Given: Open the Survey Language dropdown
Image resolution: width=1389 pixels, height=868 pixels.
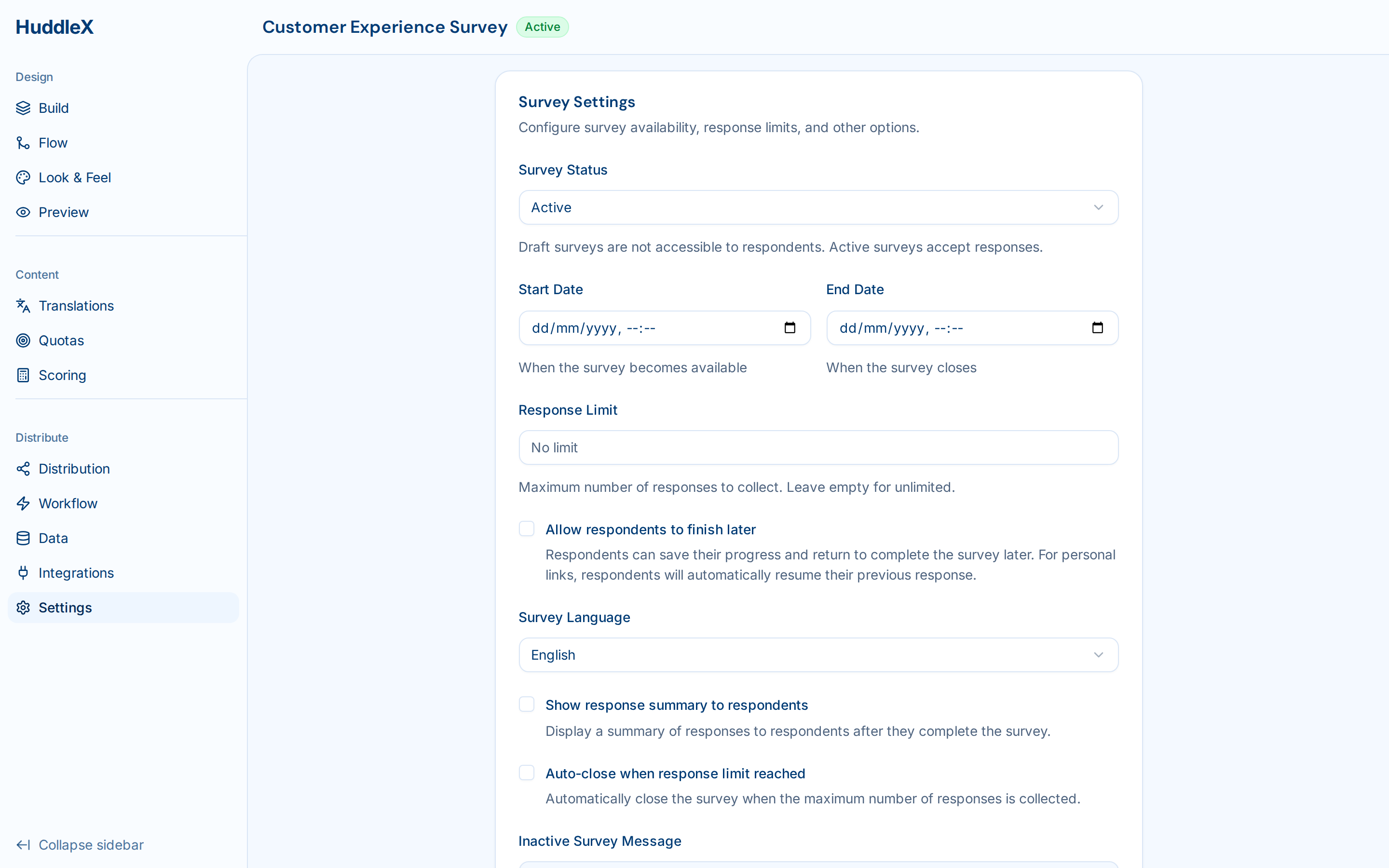Looking at the screenshot, I should point(818,655).
